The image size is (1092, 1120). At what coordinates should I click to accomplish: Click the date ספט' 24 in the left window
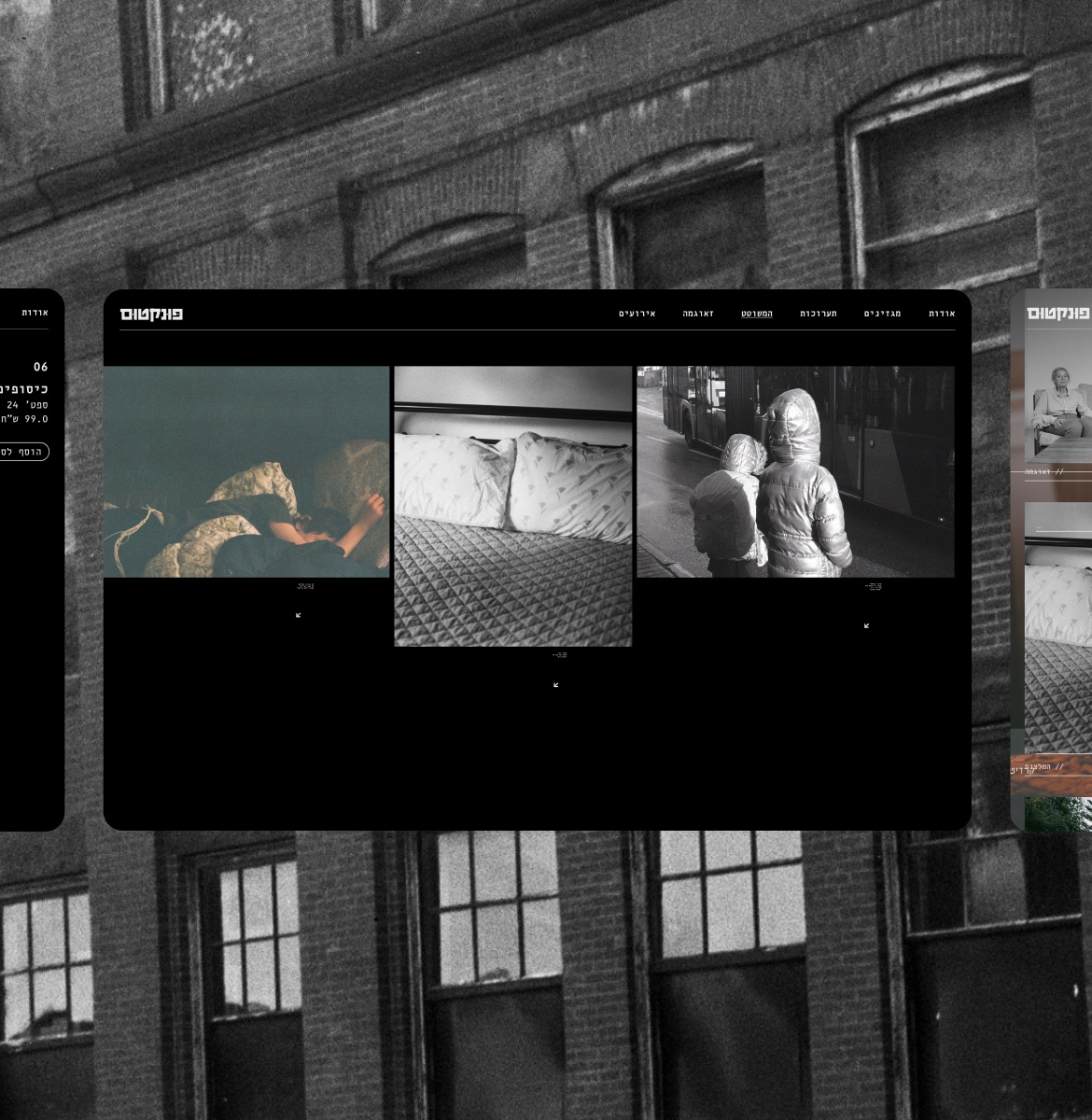[28, 405]
